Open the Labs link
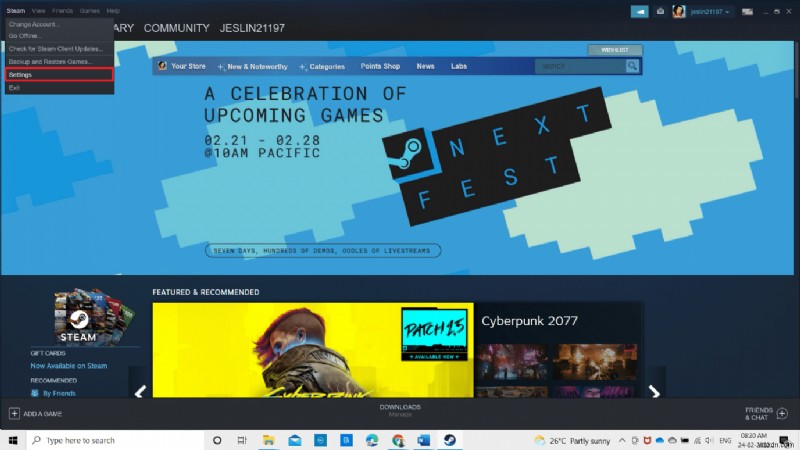Viewport: 800px width, 450px height. (459, 66)
